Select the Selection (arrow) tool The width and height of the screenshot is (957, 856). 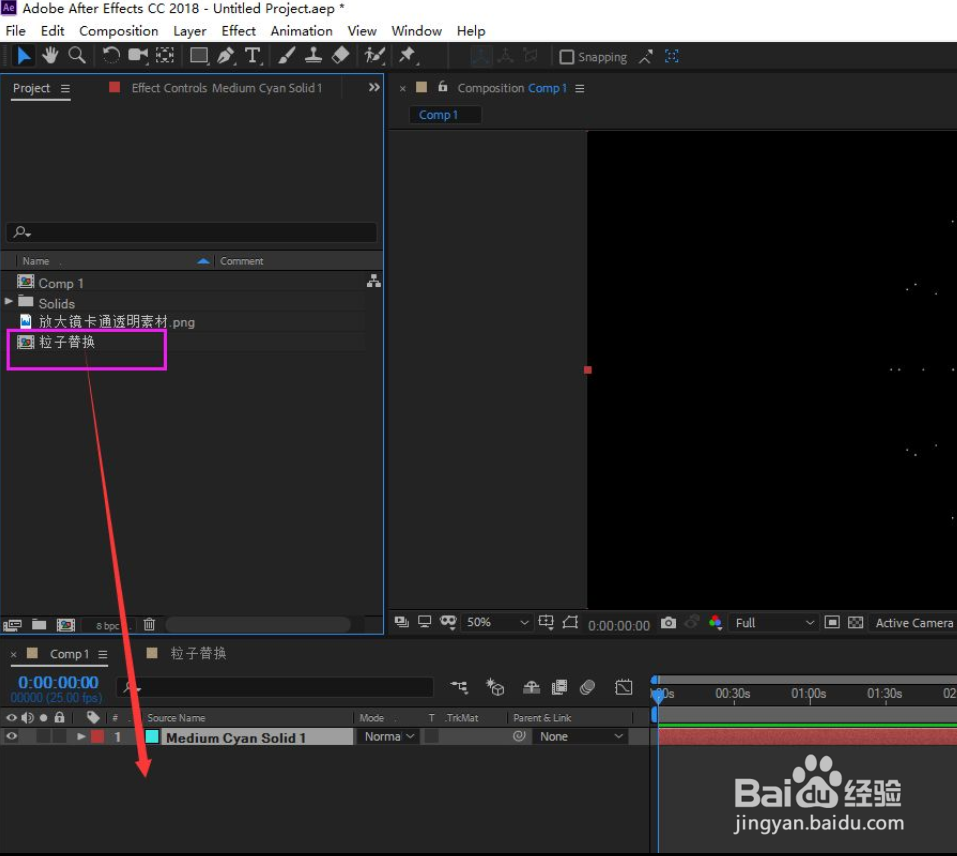click(23, 56)
